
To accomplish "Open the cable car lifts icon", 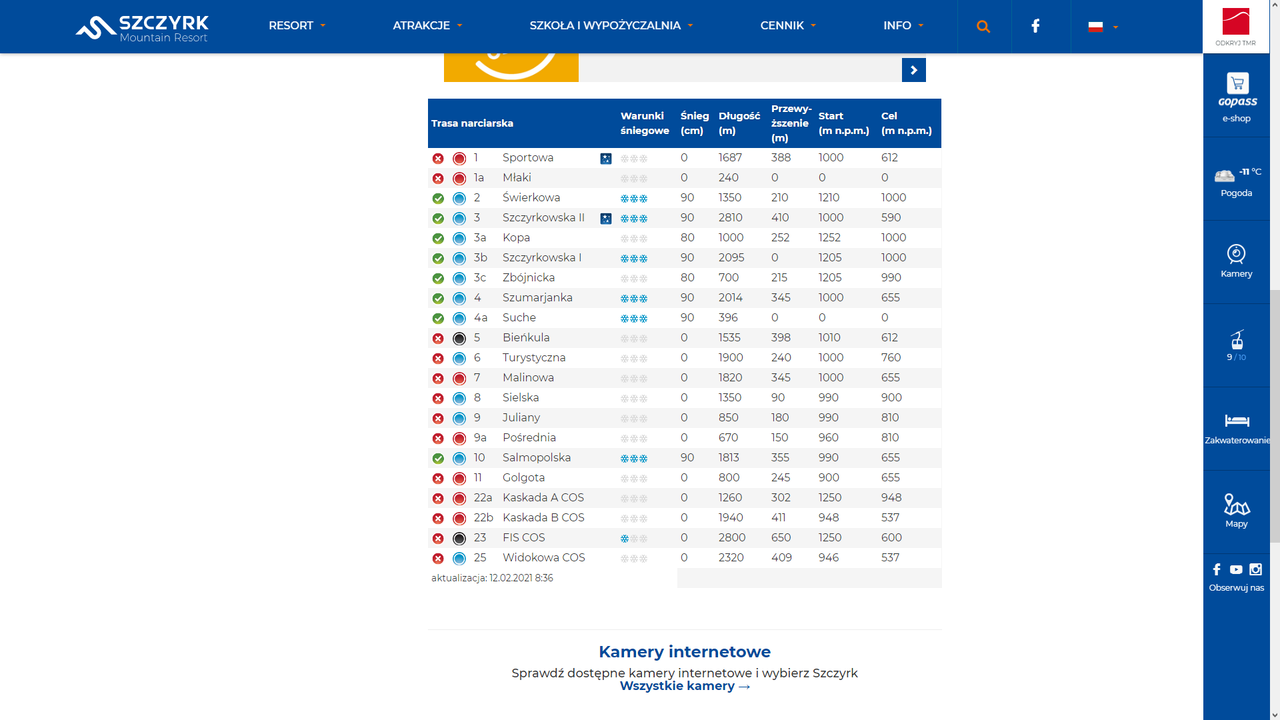I will [1237, 340].
